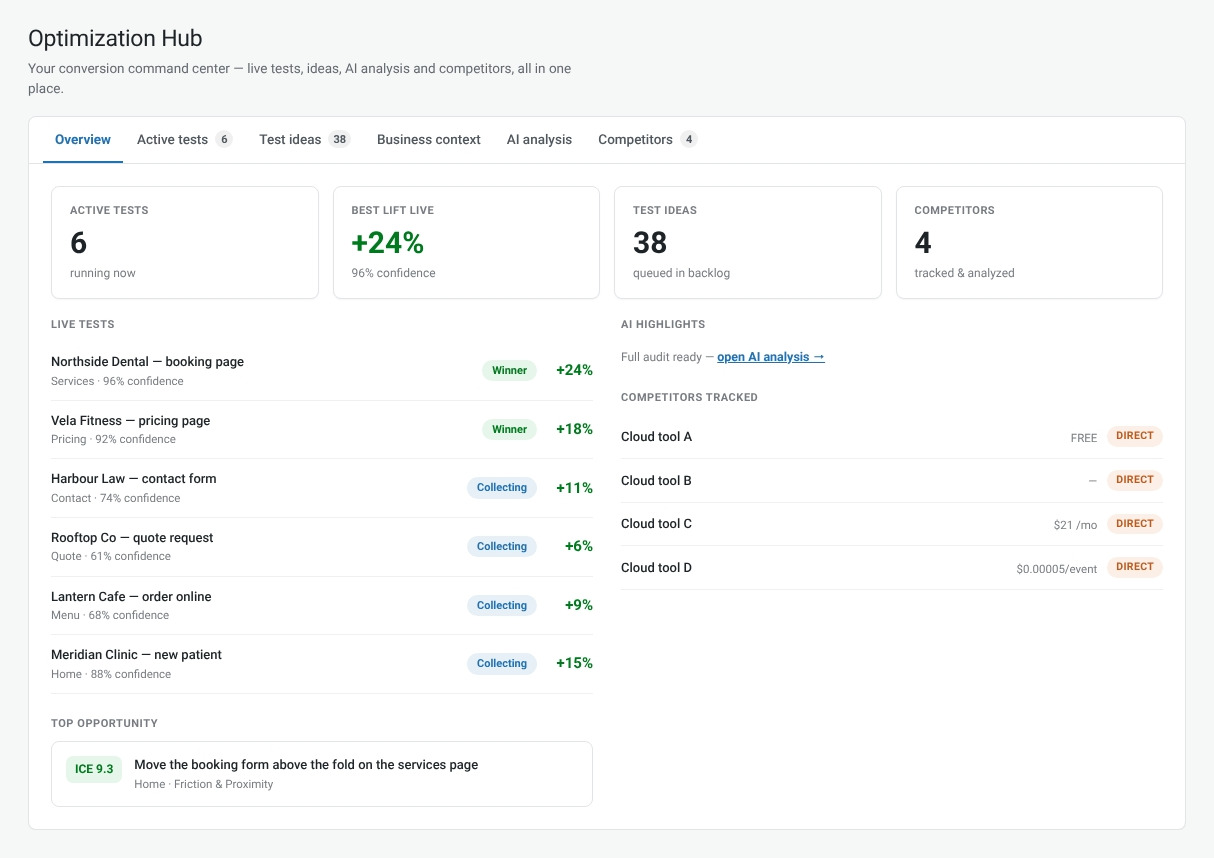Open Meridian Clinic — new patient test
Screen dimensions: 1214x858
[322, 664]
